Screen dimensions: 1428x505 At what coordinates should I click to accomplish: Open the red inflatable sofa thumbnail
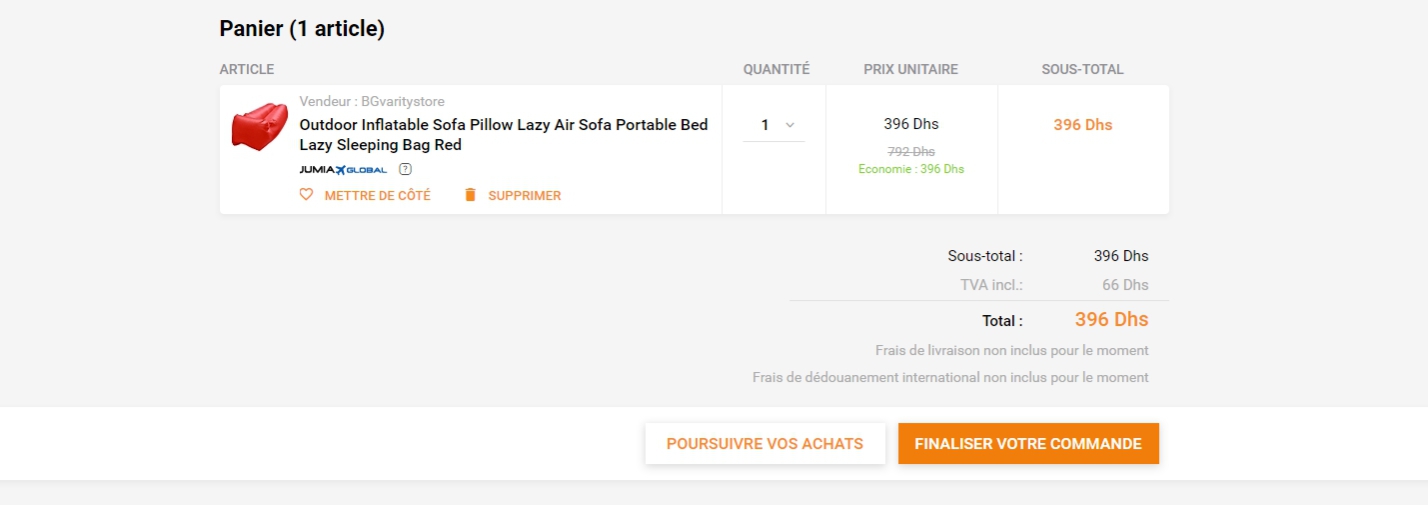(x=259, y=127)
